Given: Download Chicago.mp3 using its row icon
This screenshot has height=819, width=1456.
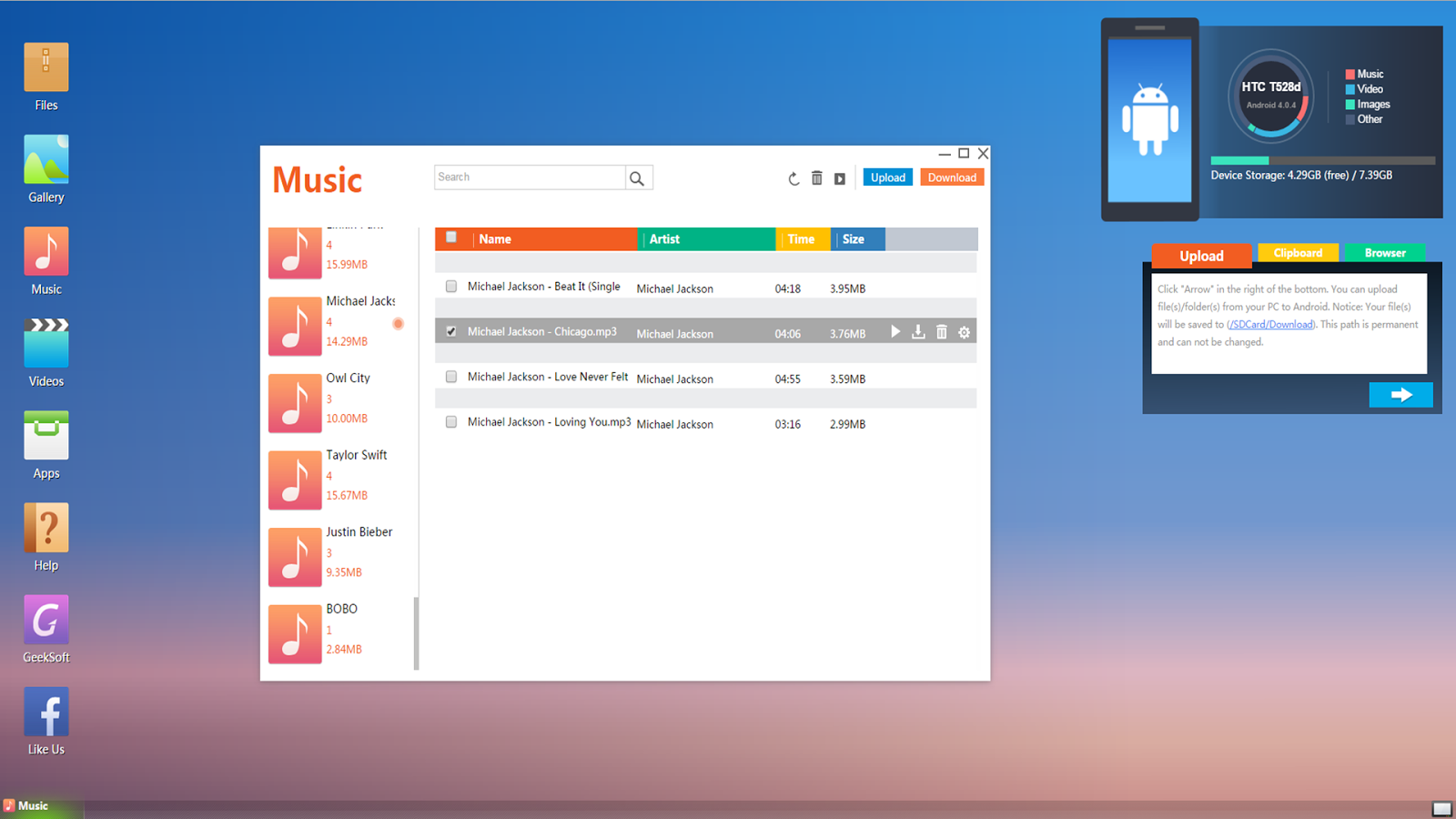Looking at the screenshot, I should (x=918, y=332).
